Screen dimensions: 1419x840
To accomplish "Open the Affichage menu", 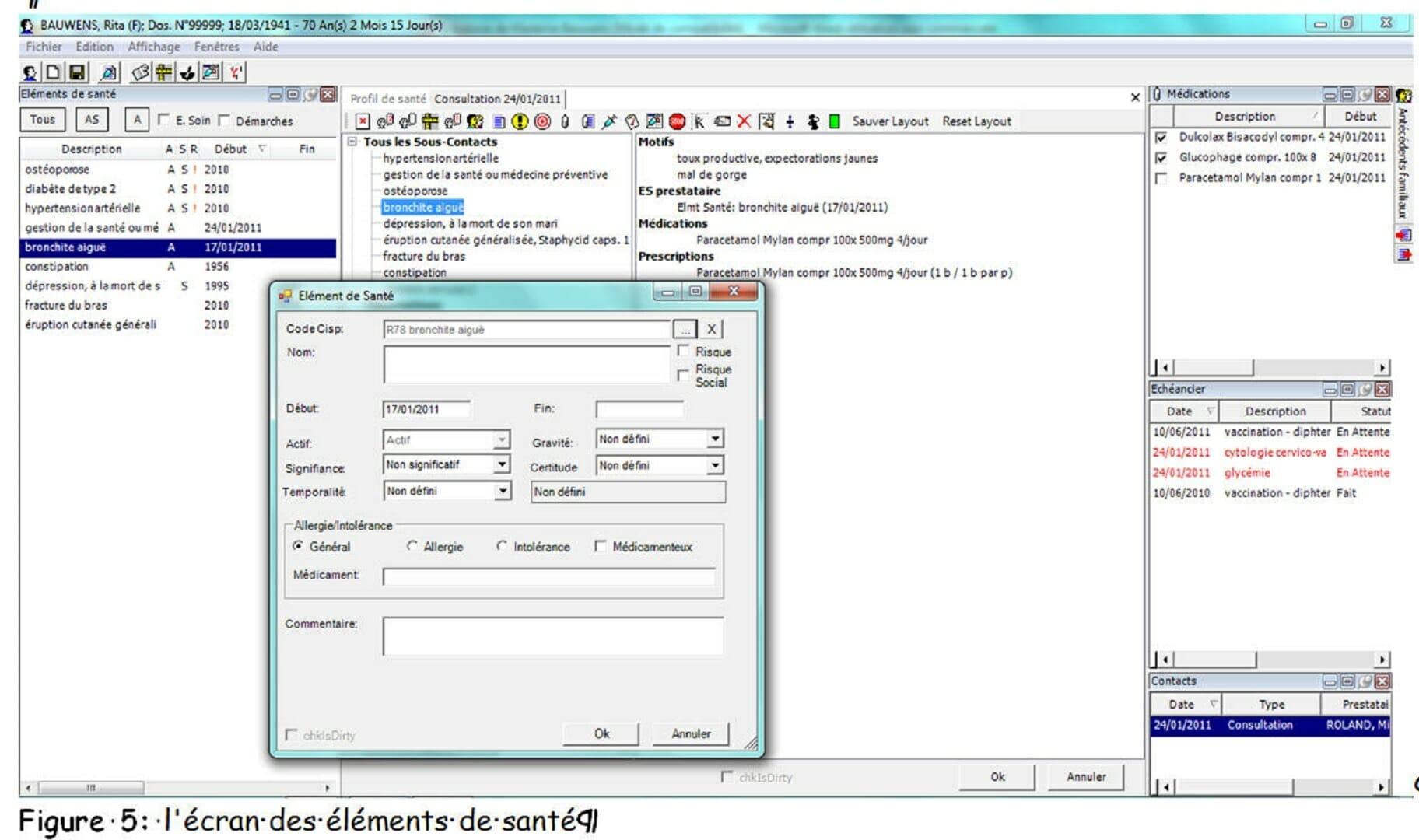I will click(153, 47).
